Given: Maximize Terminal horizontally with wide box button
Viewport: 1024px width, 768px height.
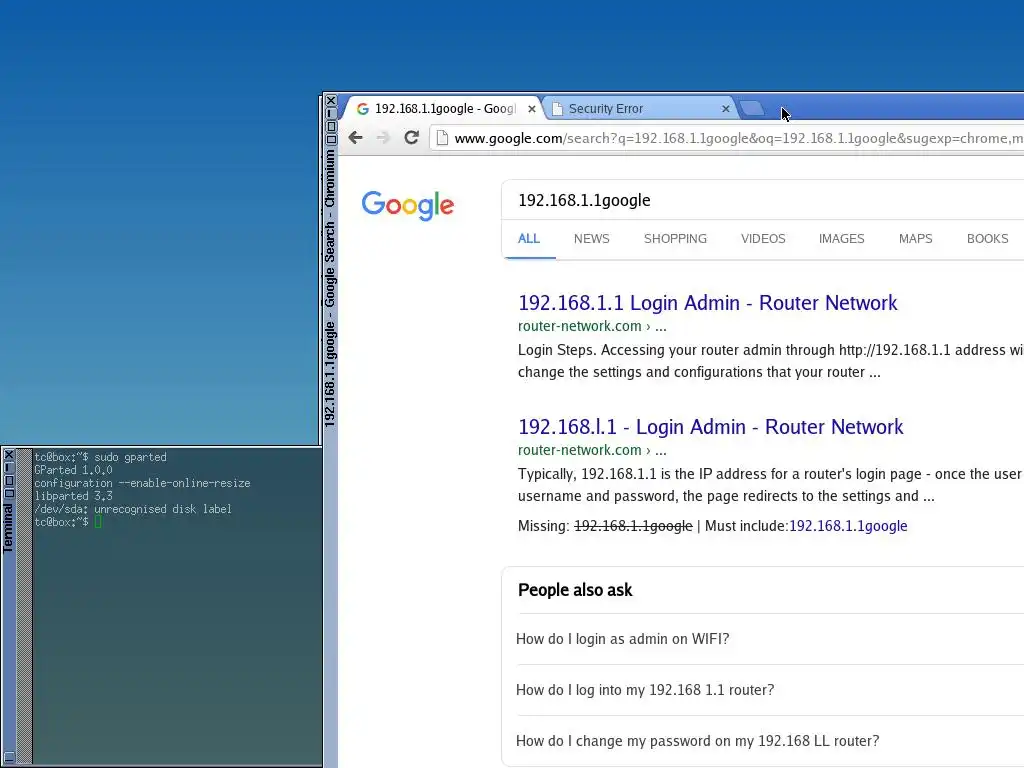Looking at the screenshot, I should [x=8, y=493].
